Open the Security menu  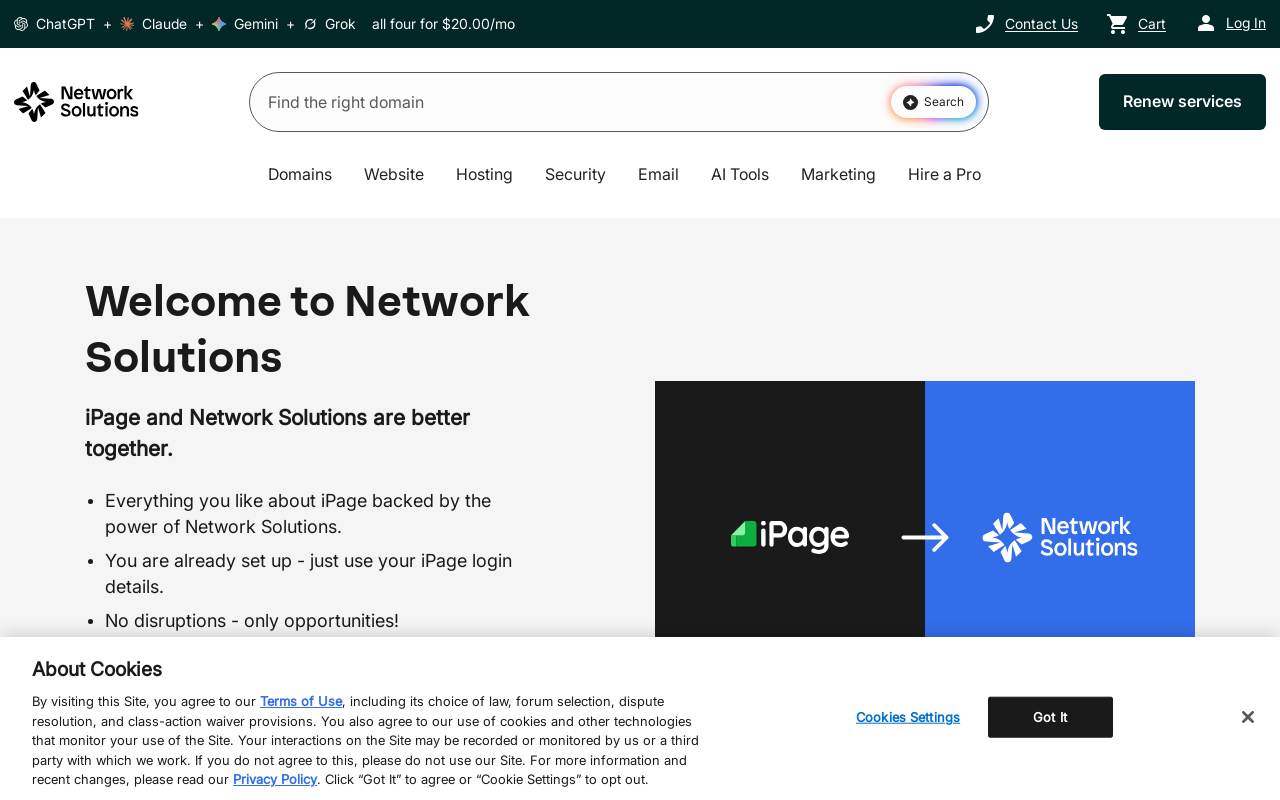575,174
